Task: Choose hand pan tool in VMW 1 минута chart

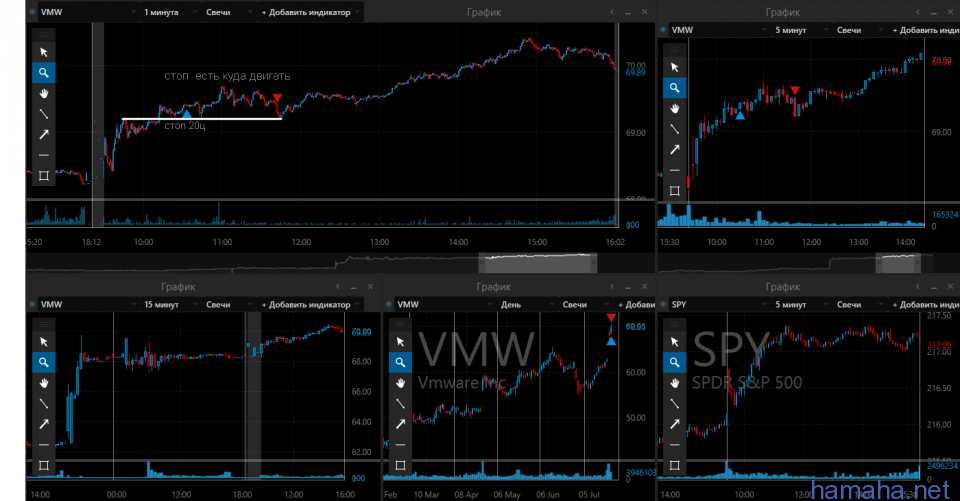Action: click(x=43, y=94)
